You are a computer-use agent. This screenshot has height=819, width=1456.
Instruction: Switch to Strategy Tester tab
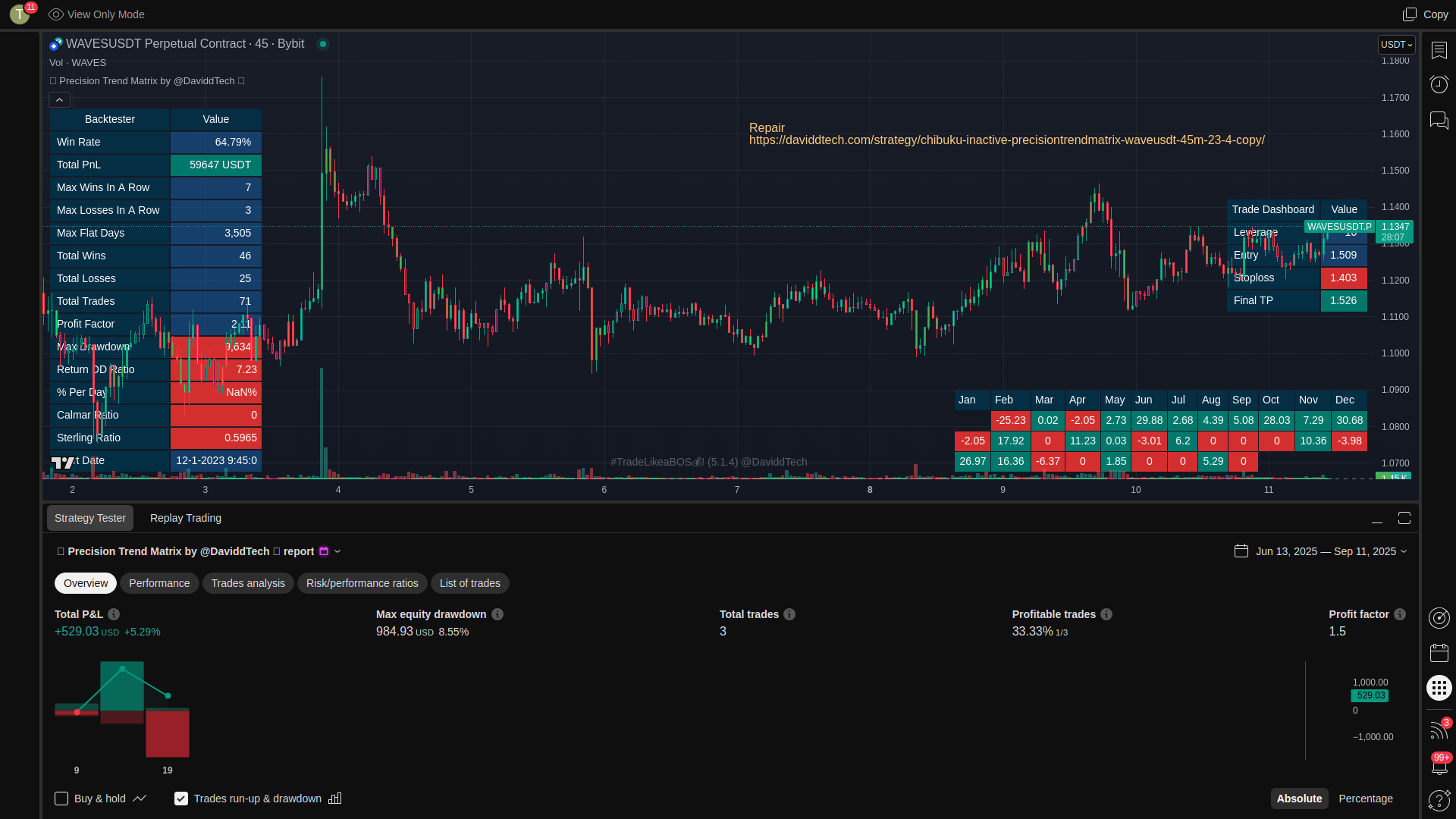(90, 518)
